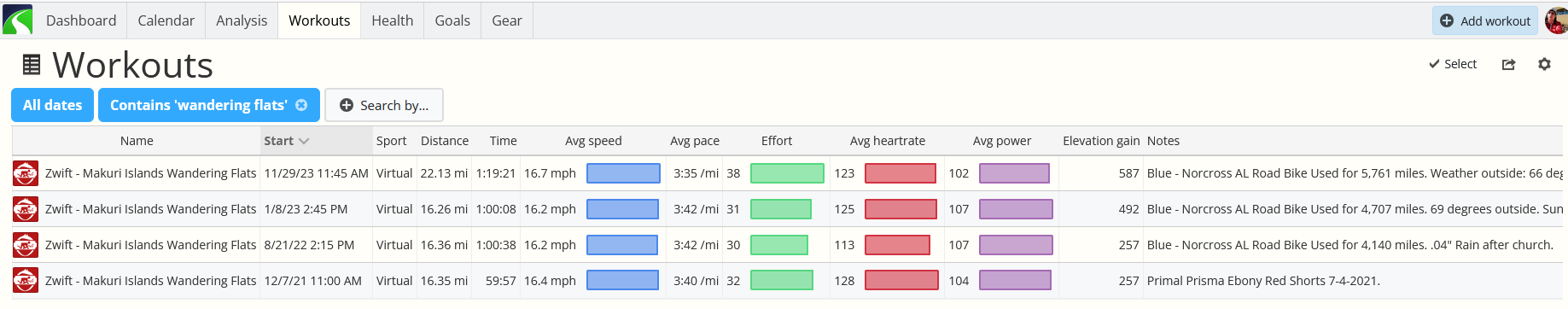Click the Zwift icon for 12/7/21 workout

click(x=26, y=281)
